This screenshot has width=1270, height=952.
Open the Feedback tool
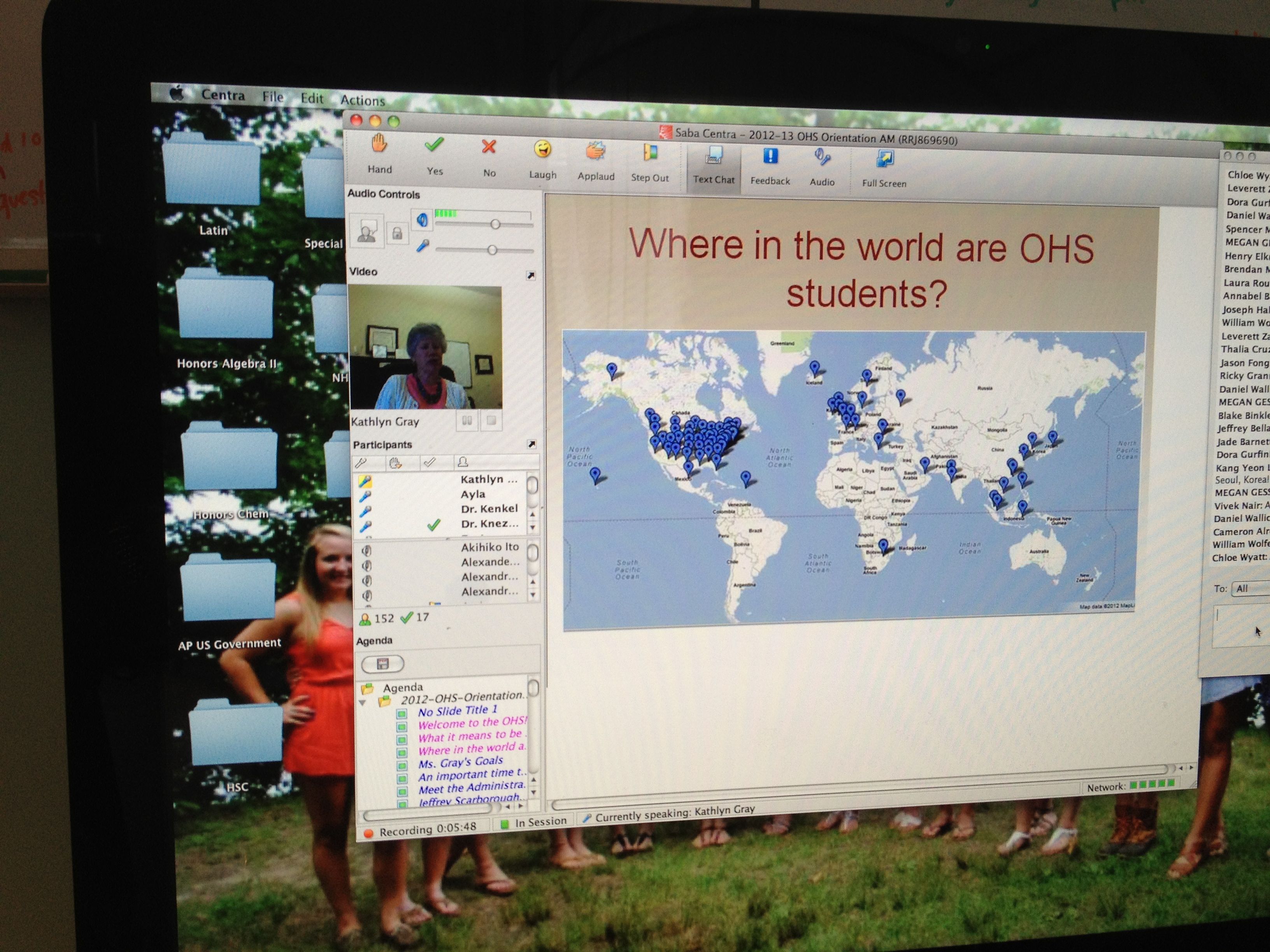770,157
